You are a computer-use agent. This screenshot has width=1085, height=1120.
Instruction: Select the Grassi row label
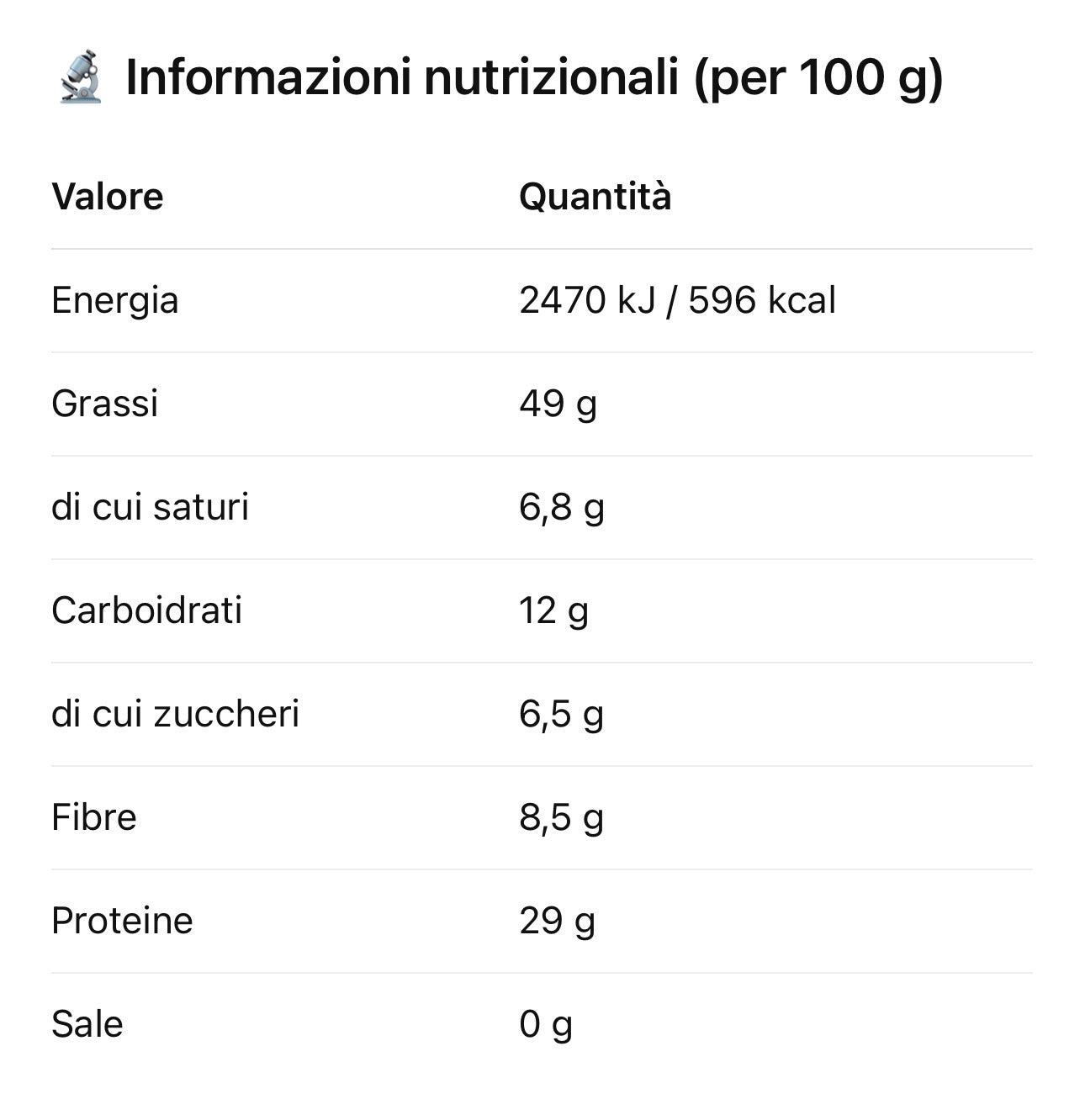coord(105,404)
